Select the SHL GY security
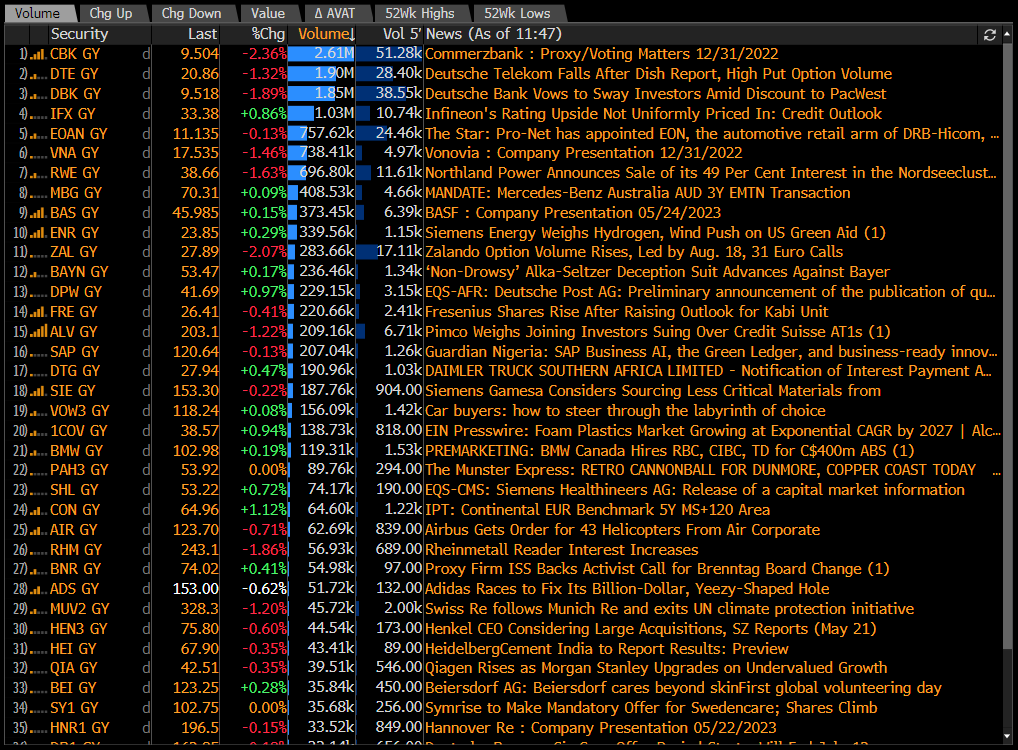Screen dimensions: 1018x750 pyautogui.click(x=74, y=490)
